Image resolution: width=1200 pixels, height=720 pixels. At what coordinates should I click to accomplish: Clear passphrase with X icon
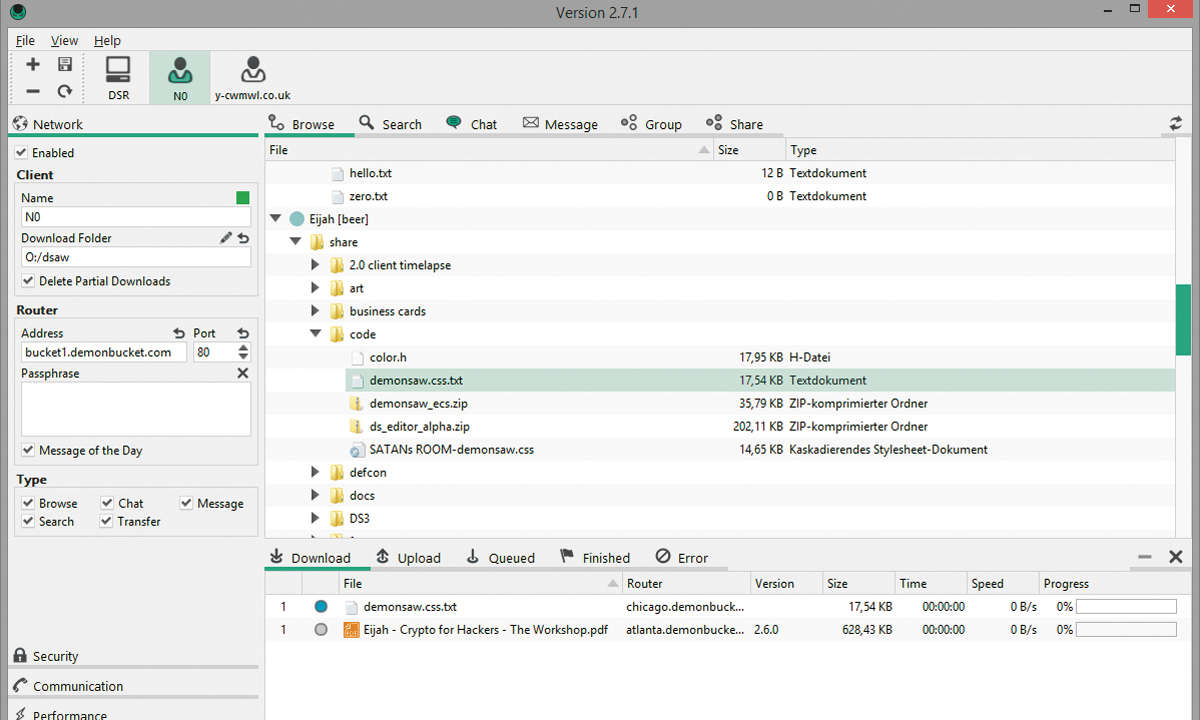coord(243,373)
